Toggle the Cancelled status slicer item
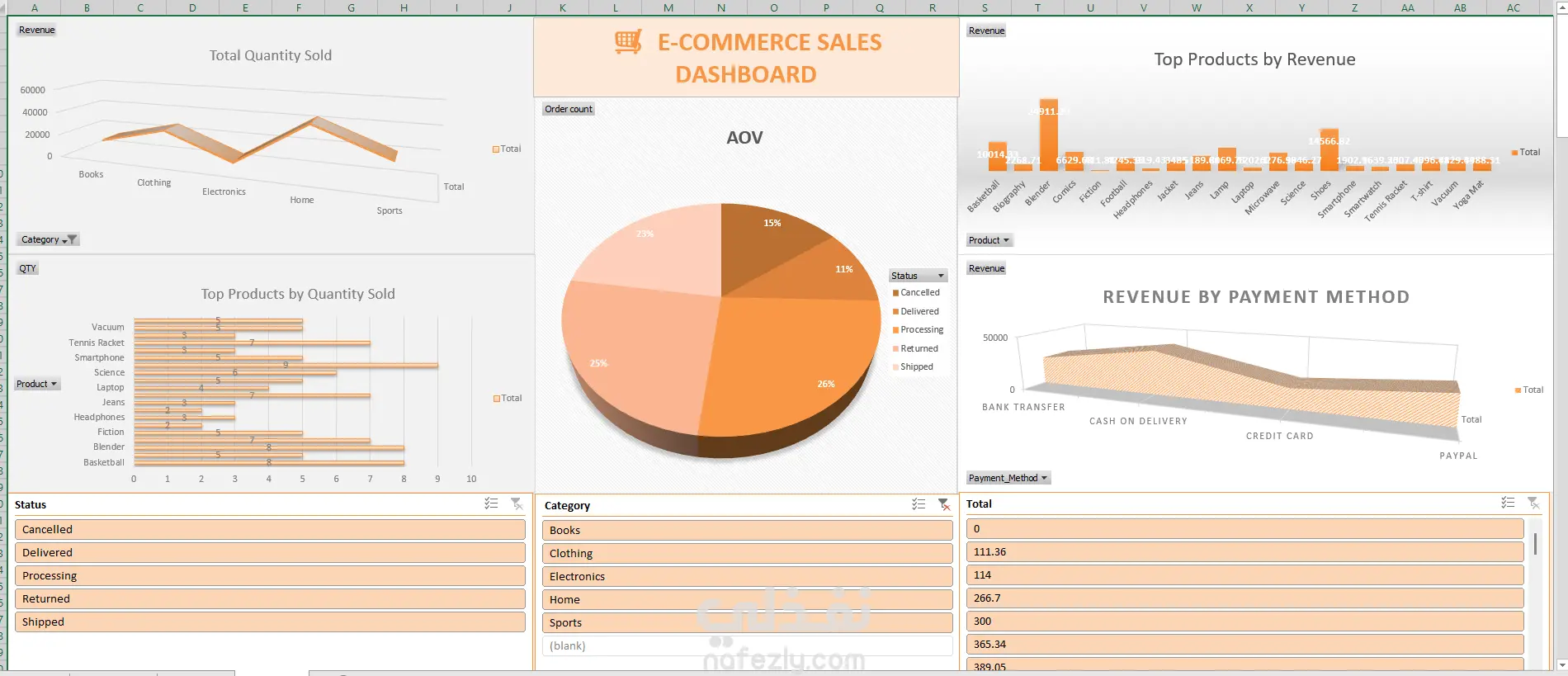1568x676 pixels. 270,529
